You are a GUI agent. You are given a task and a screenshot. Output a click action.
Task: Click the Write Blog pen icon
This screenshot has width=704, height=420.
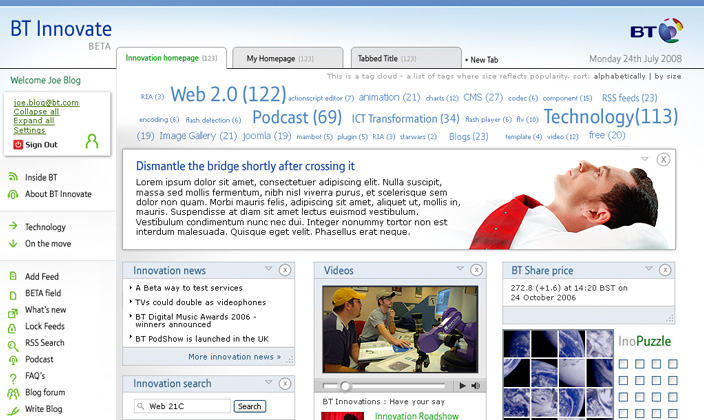tap(13, 410)
